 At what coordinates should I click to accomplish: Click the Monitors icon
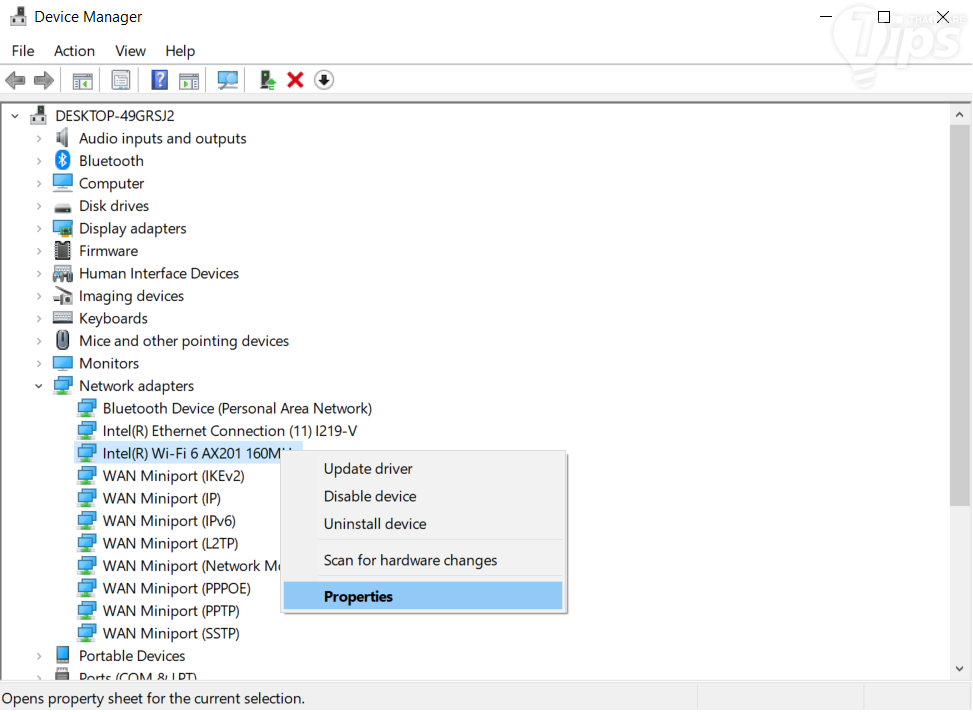click(x=63, y=363)
